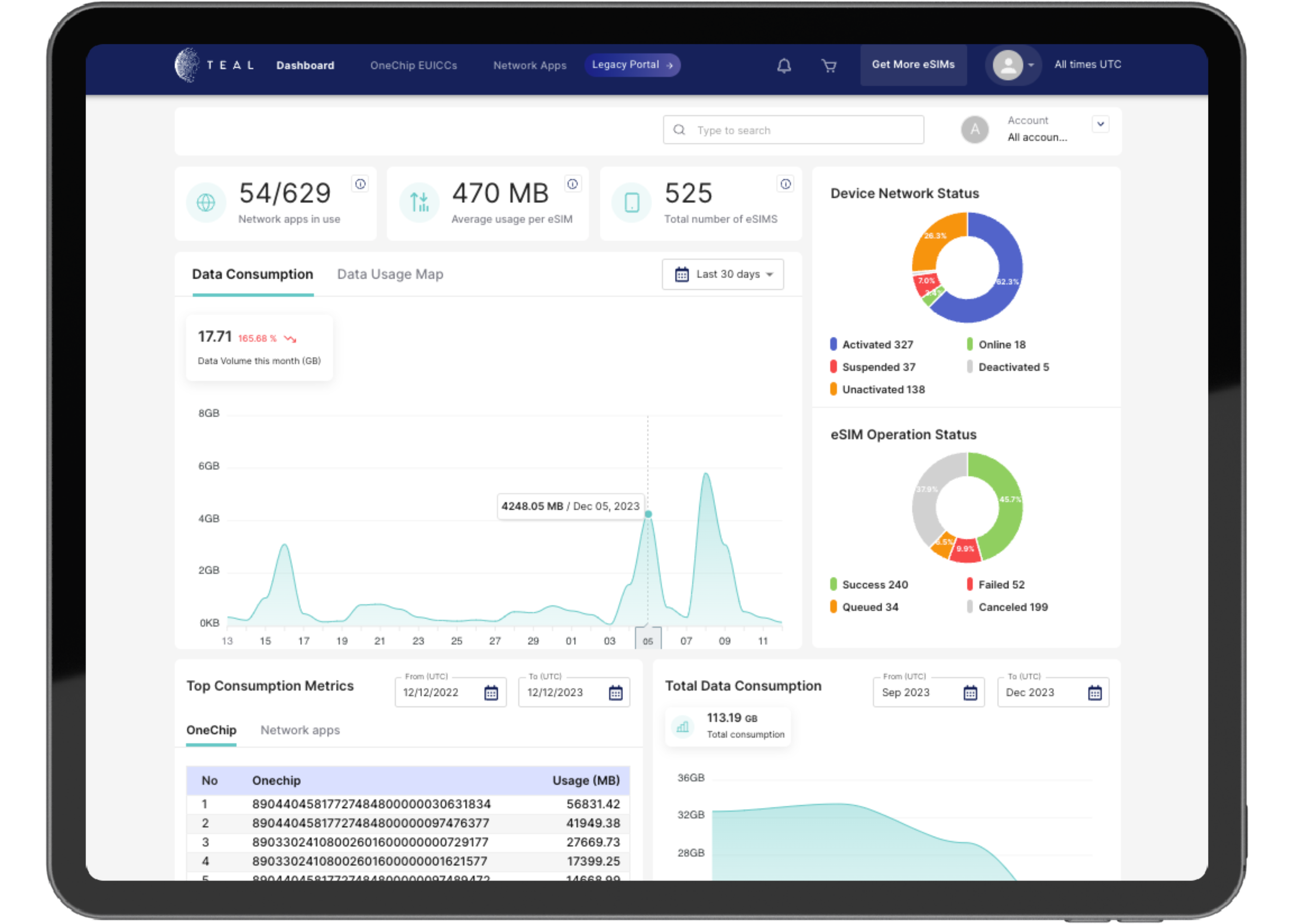Open calendar icon for Sep 2023 From field
Image resolution: width=1294 pixels, height=924 pixels.
(970, 693)
